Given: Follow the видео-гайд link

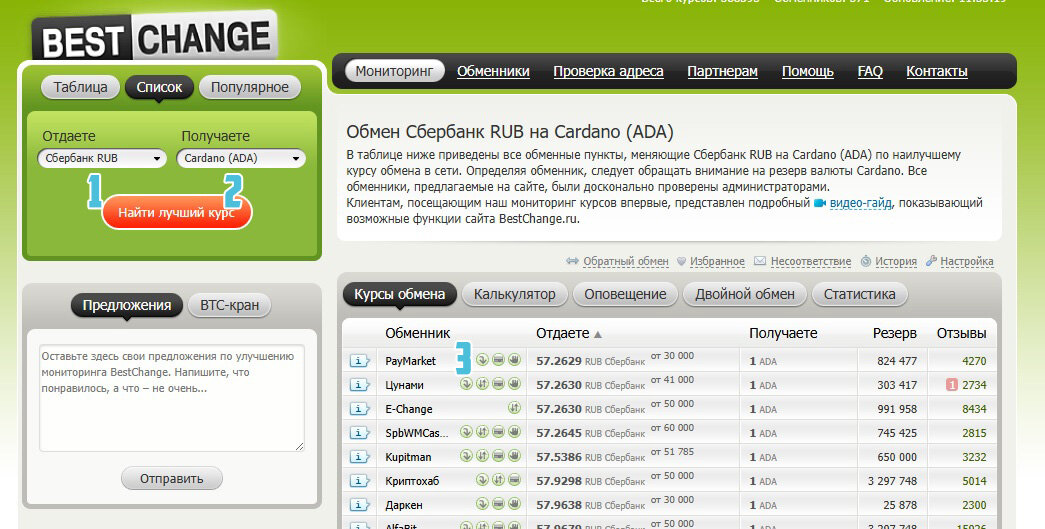Looking at the screenshot, I should [x=860, y=203].
